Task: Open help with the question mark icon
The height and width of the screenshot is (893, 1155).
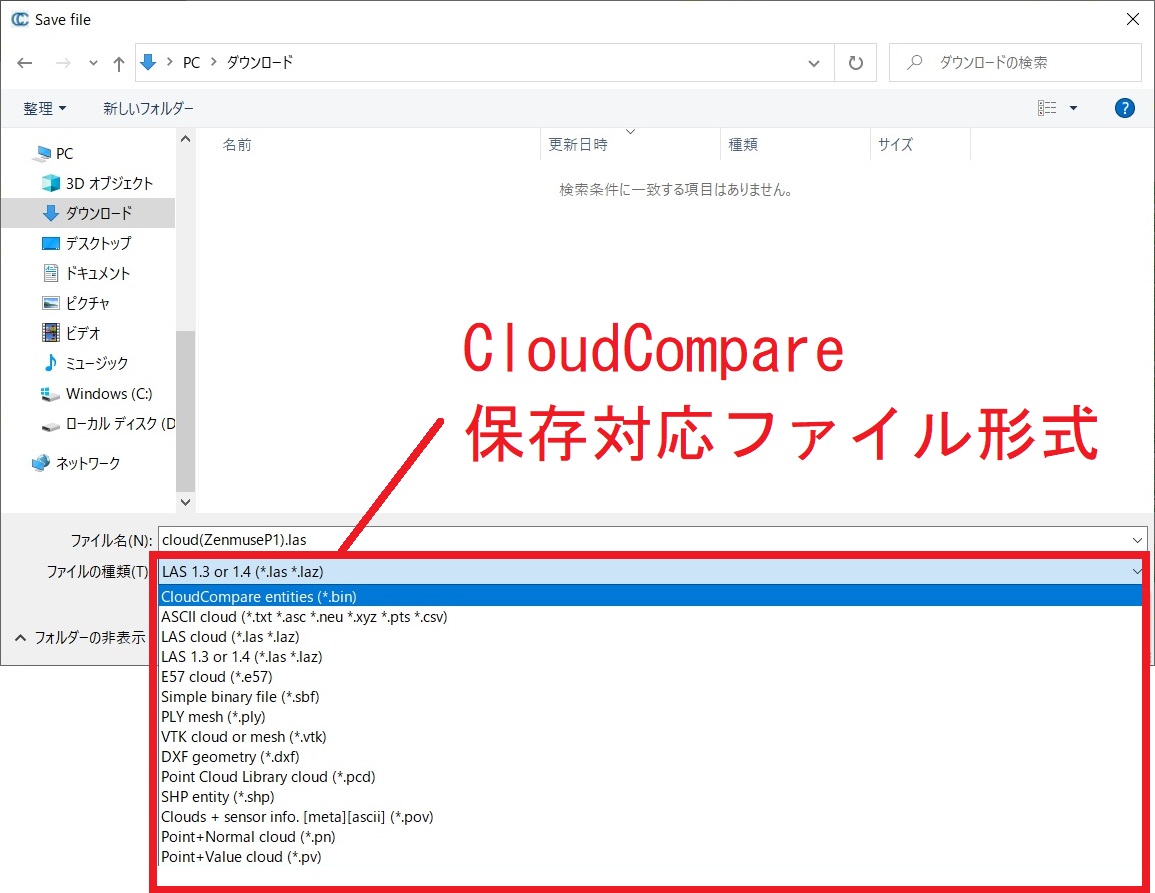Action: point(1124,108)
